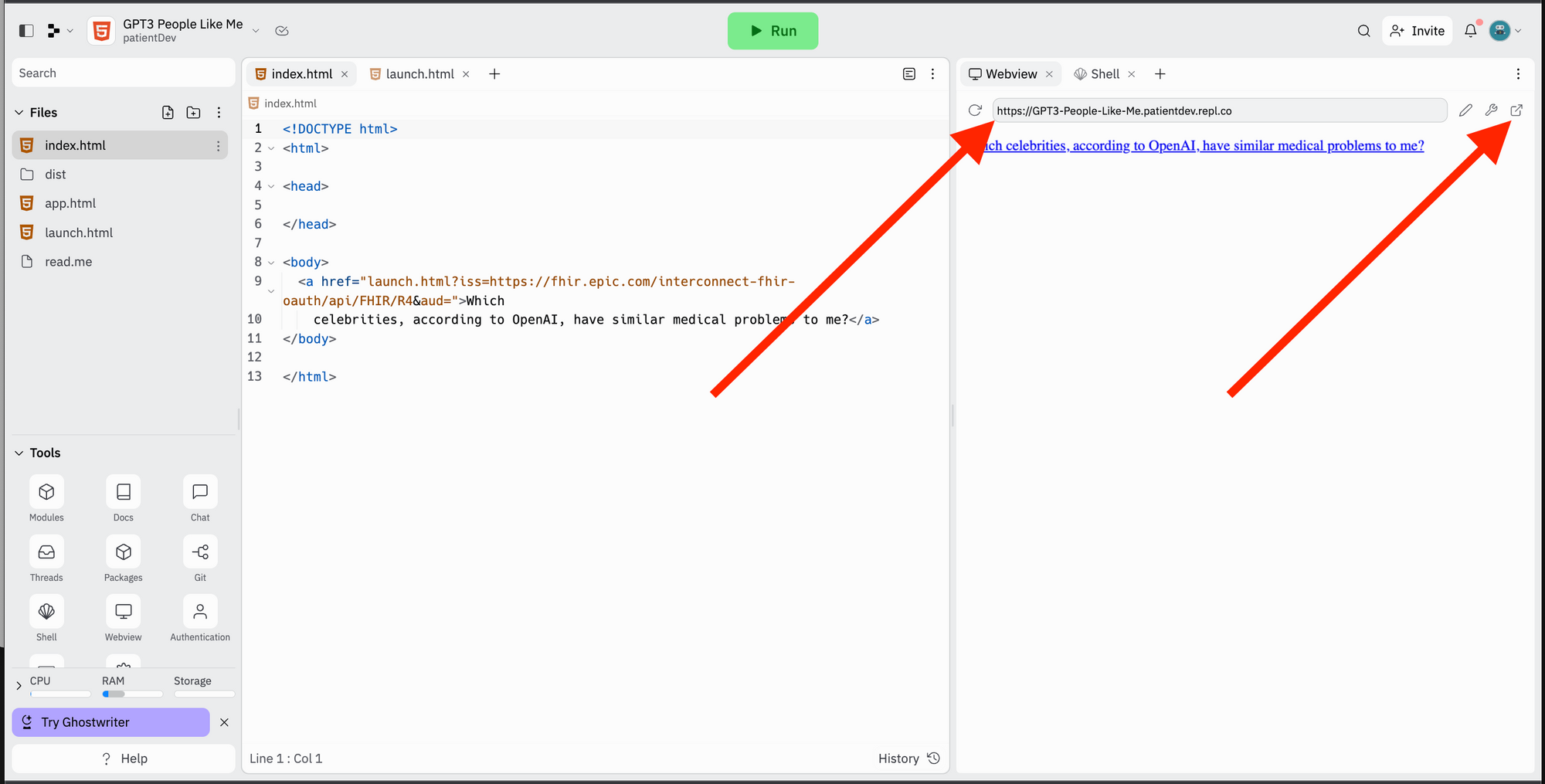Open the search magnifier icon
The image size is (1545, 784).
(1363, 31)
